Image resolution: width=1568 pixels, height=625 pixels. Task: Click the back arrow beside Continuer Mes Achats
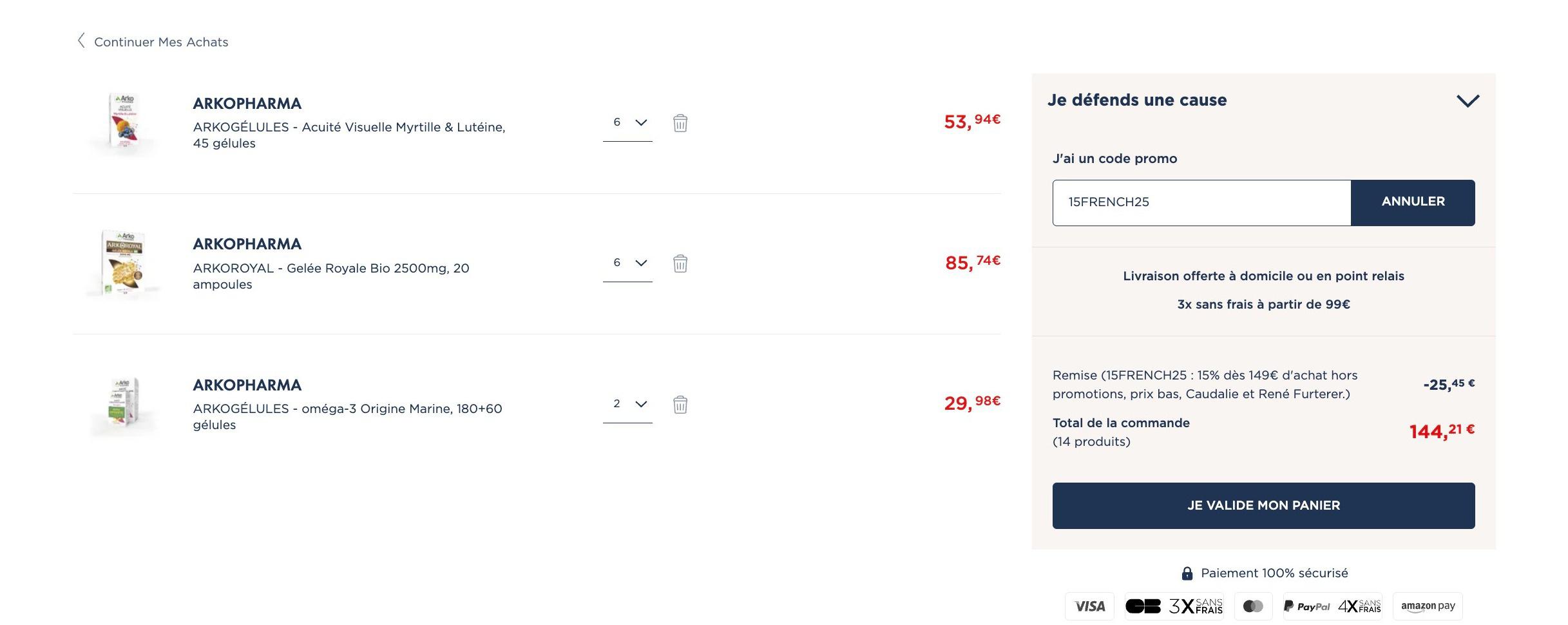click(x=81, y=41)
